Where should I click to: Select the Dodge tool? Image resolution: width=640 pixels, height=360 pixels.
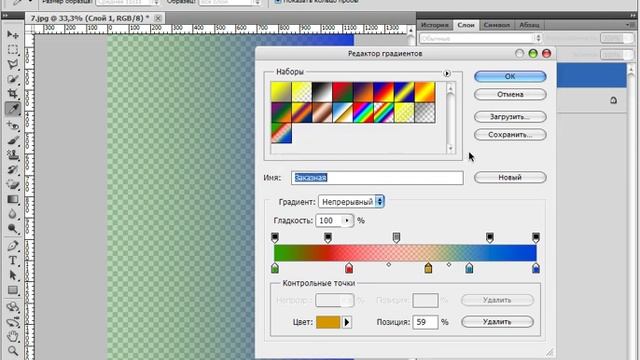coord(13,229)
